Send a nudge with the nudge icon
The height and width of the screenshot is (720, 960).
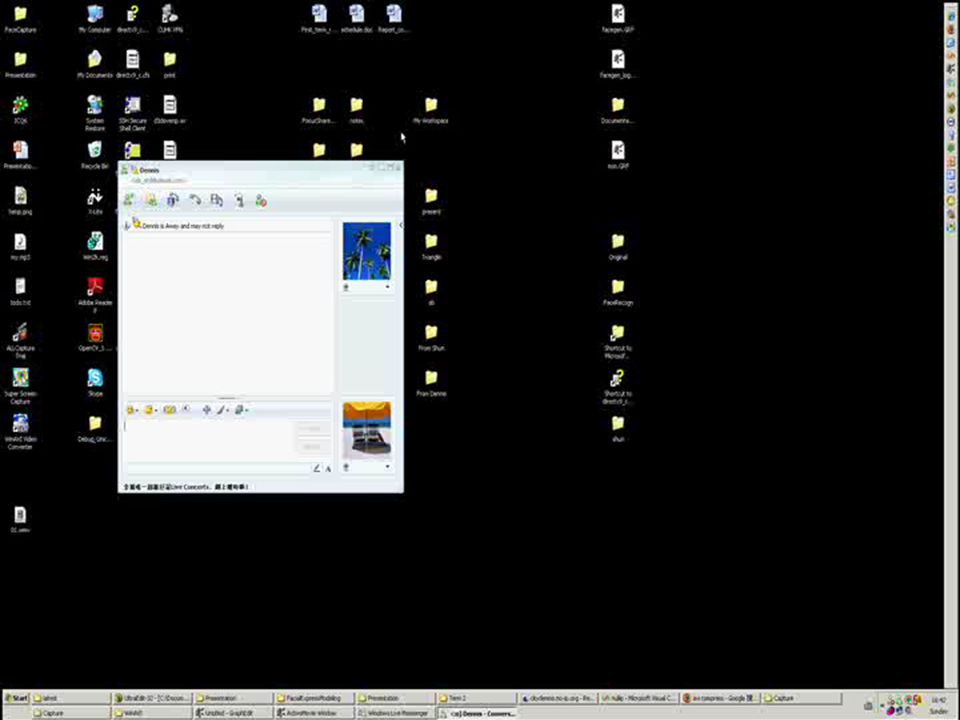(x=170, y=410)
